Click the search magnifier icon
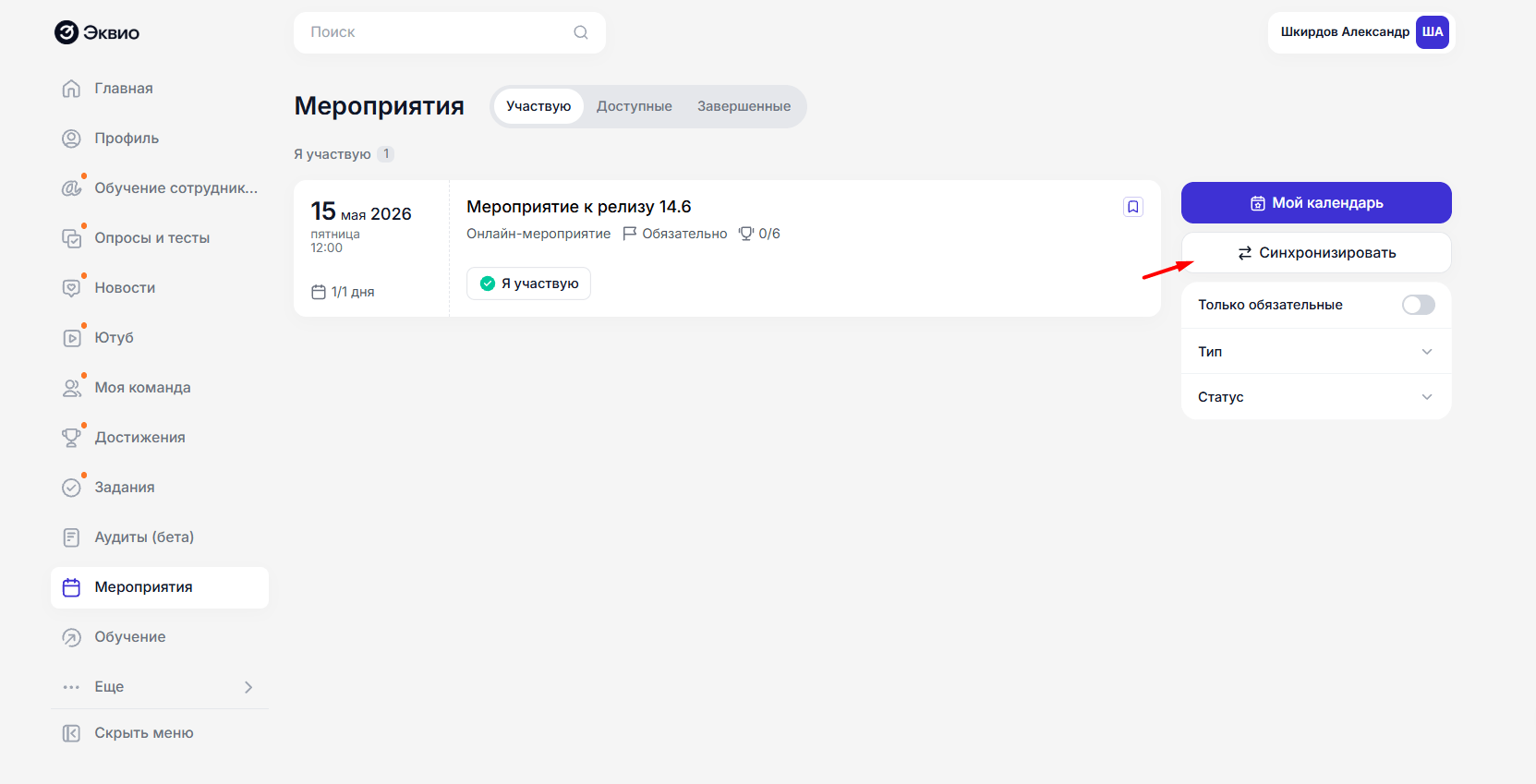This screenshot has width=1536, height=784. (581, 32)
